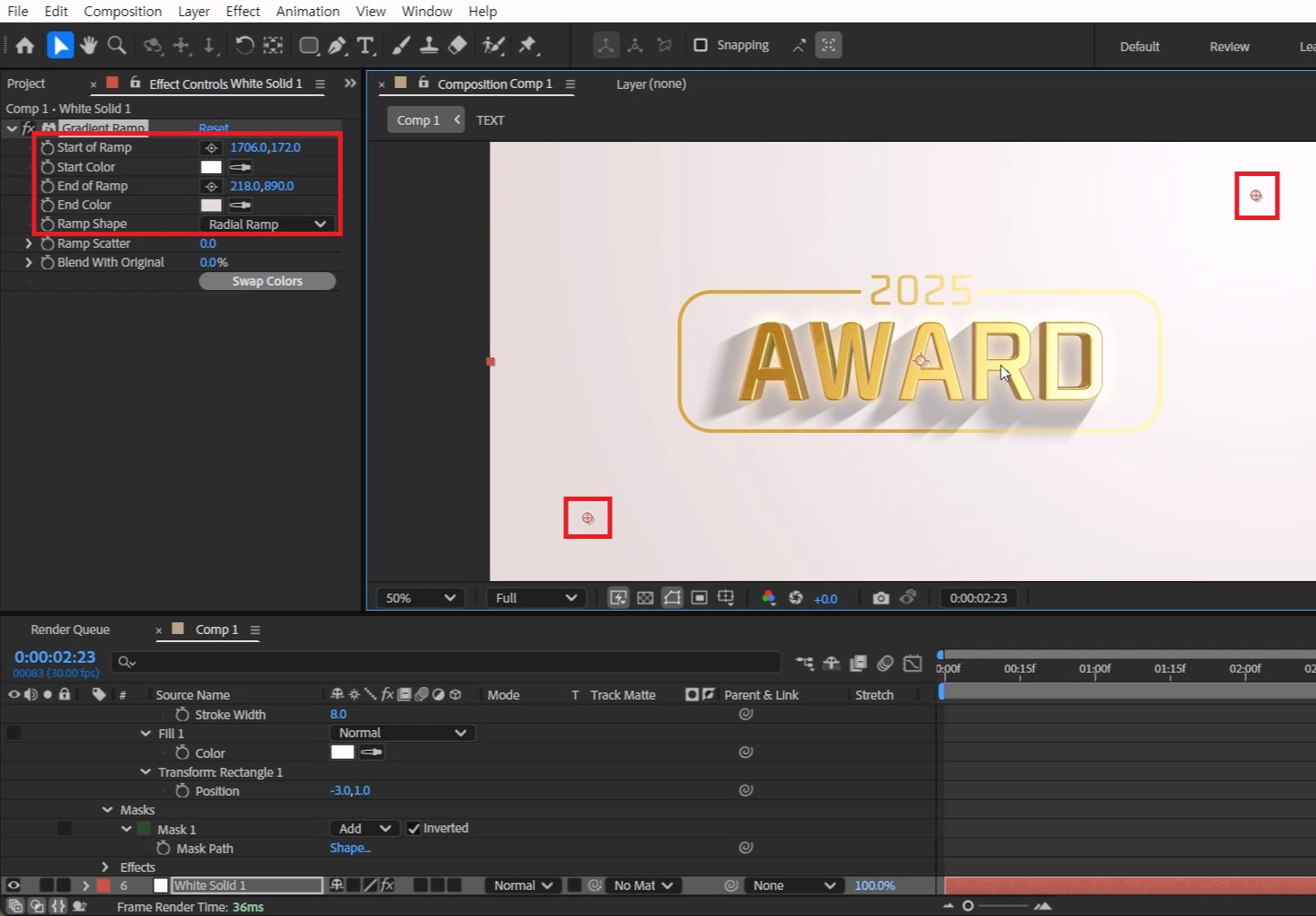Toggle transparency grid in viewer
Viewport: 1316px width, 916px height.
click(x=645, y=598)
